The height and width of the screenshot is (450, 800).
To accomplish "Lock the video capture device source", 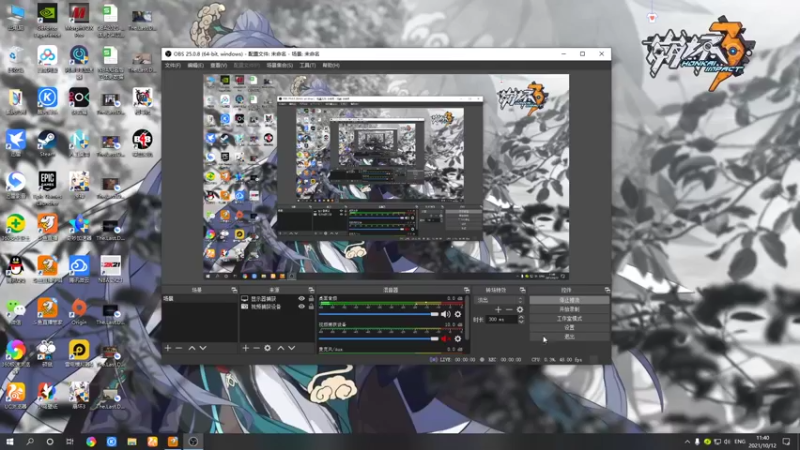I will (x=311, y=307).
